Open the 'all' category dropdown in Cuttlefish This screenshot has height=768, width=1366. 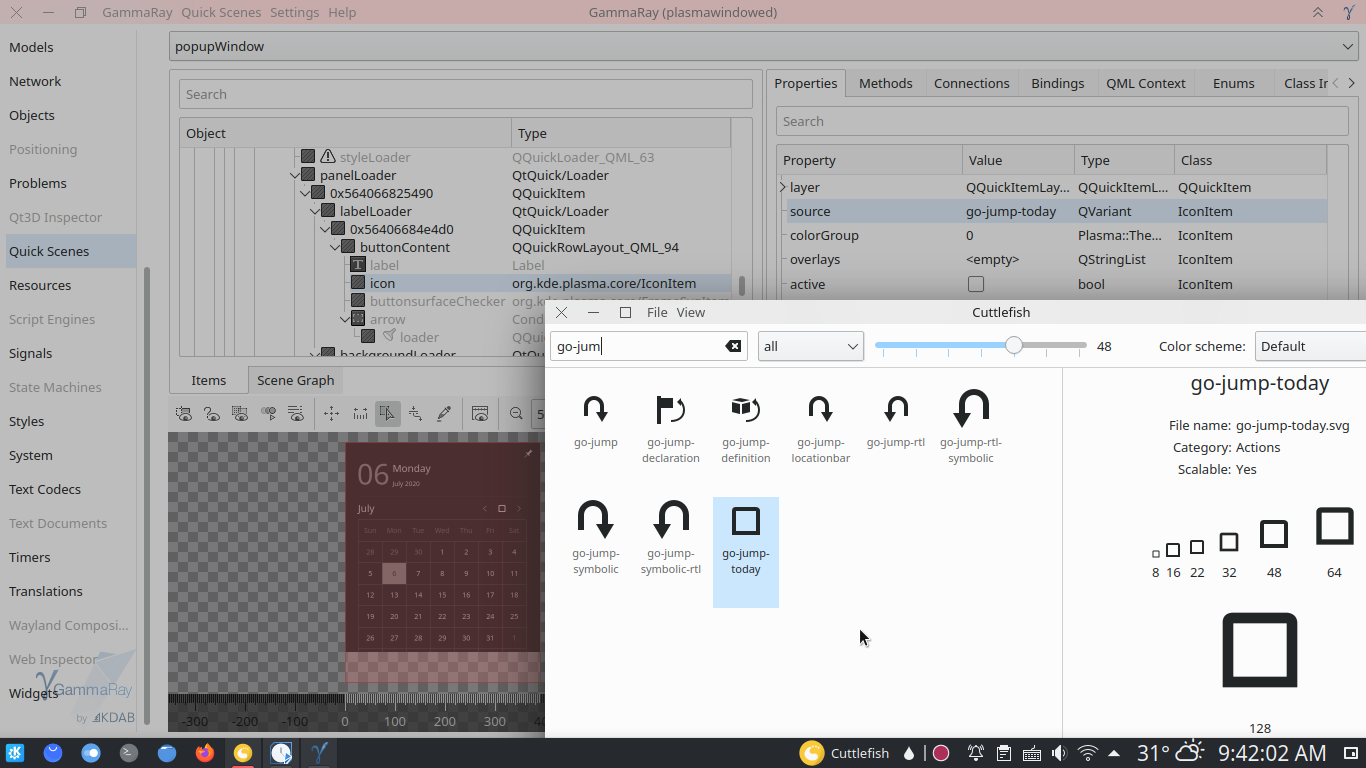[811, 346]
